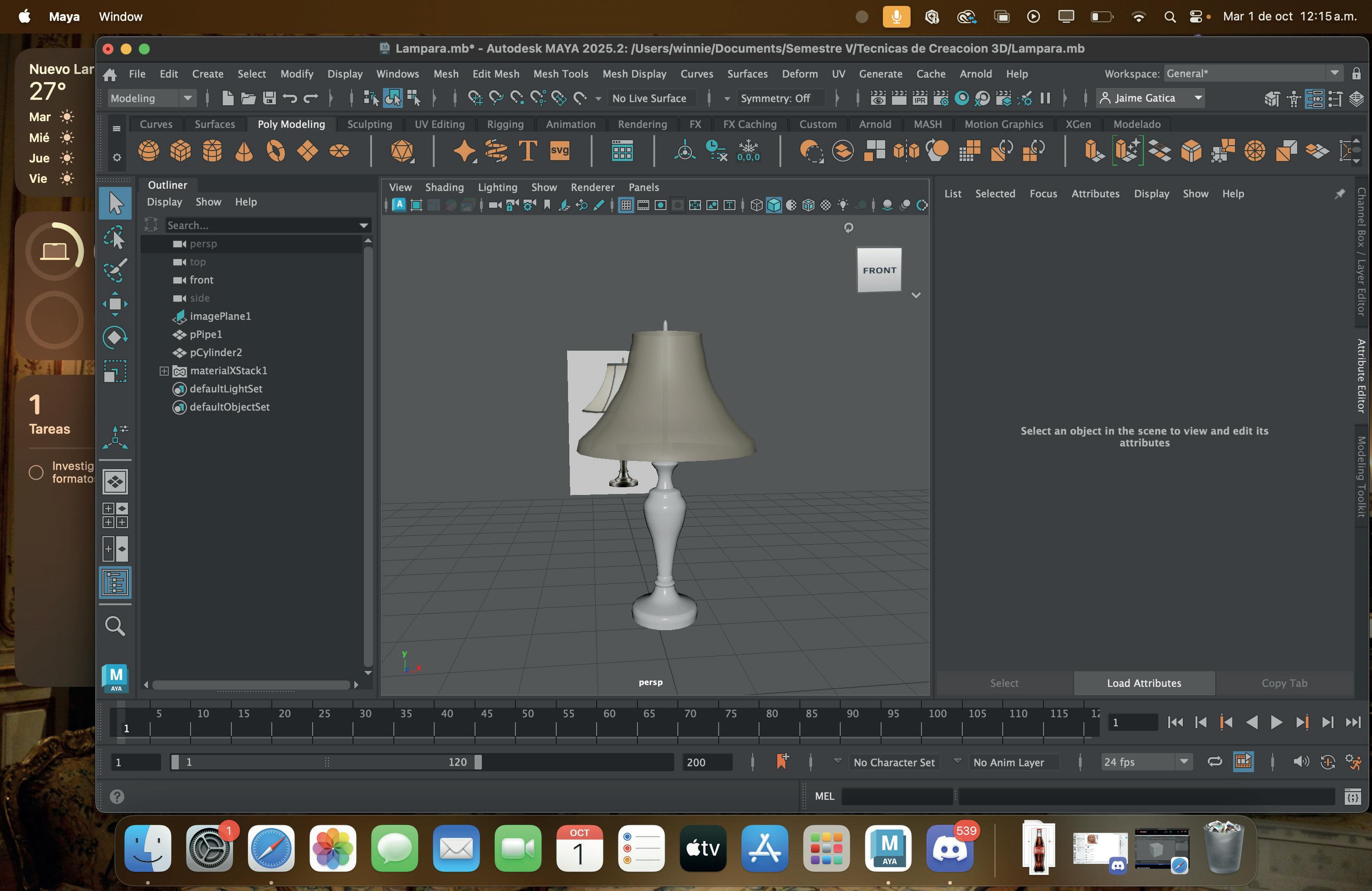This screenshot has height=891, width=1372.
Task: Click the polygon sphere shelf icon
Action: (149, 152)
